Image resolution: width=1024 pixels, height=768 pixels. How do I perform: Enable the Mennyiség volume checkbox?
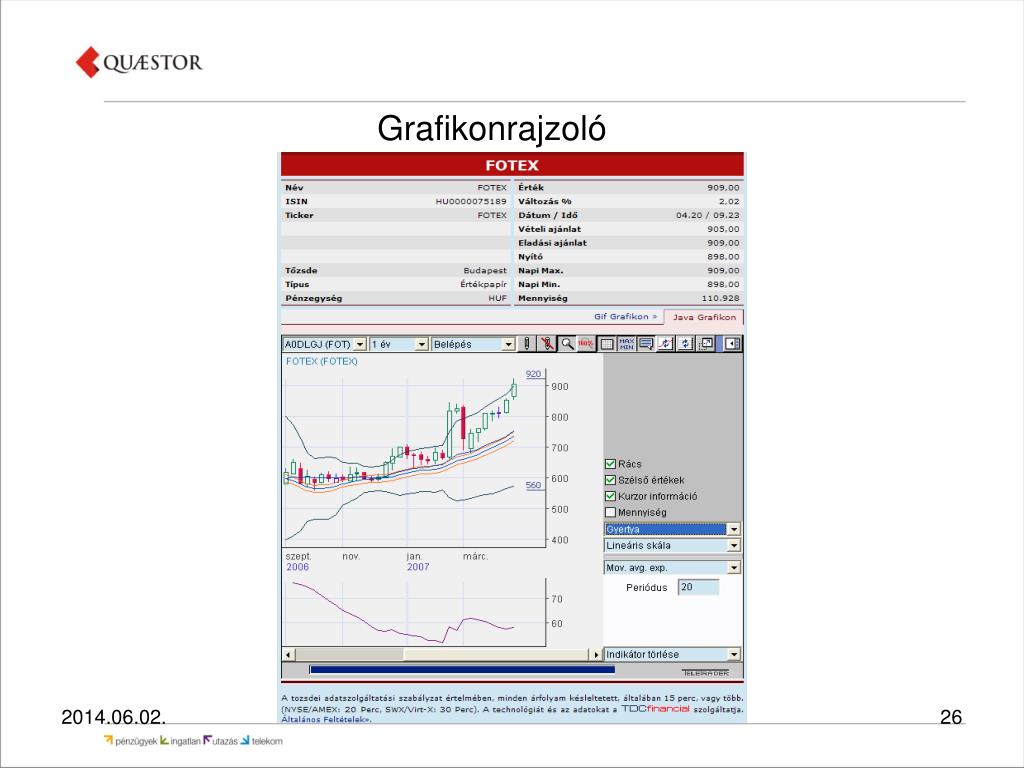[611, 512]
